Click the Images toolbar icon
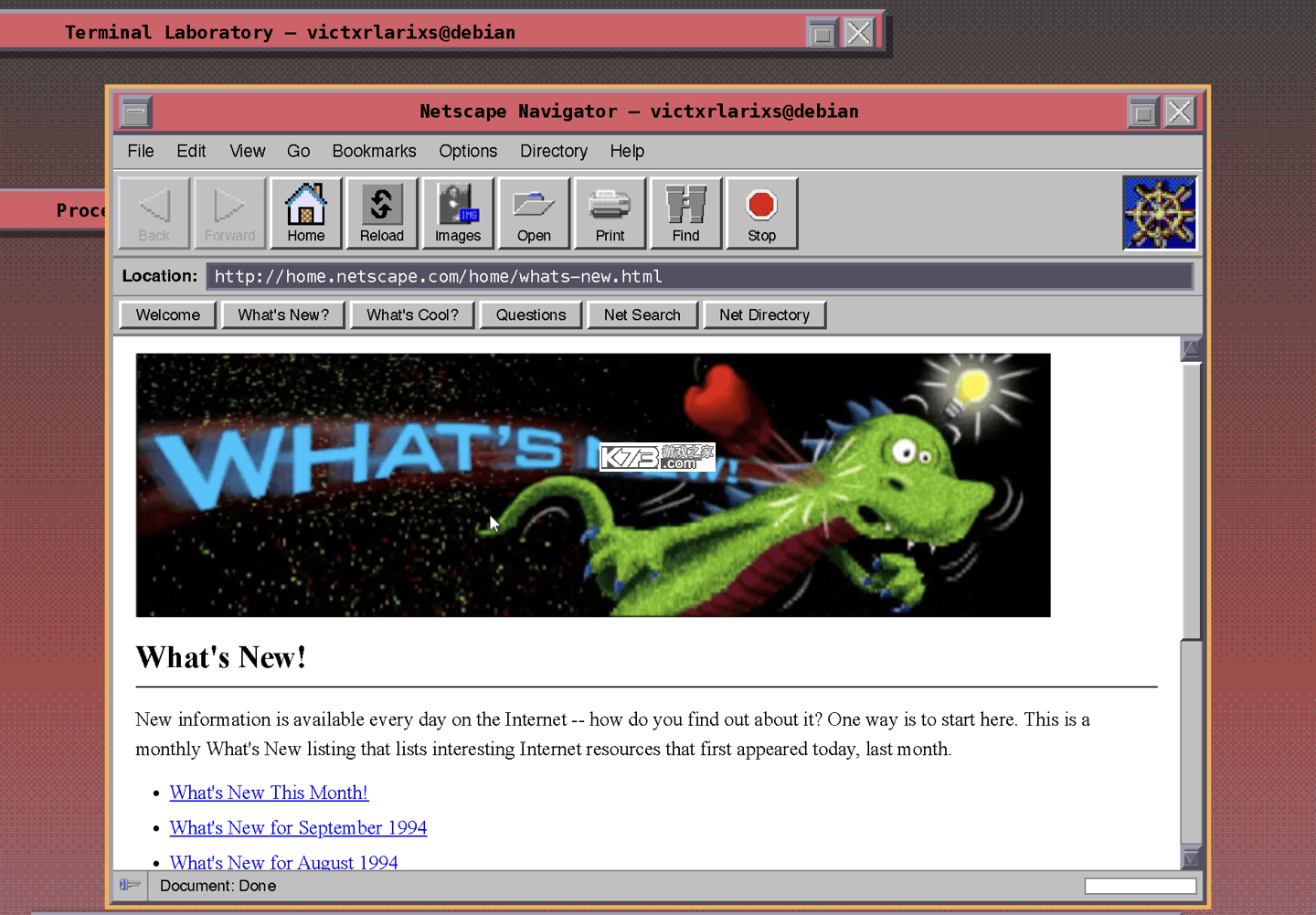Image resolution: width=1316 pixels, height=915 pixels. click(457, 213)
